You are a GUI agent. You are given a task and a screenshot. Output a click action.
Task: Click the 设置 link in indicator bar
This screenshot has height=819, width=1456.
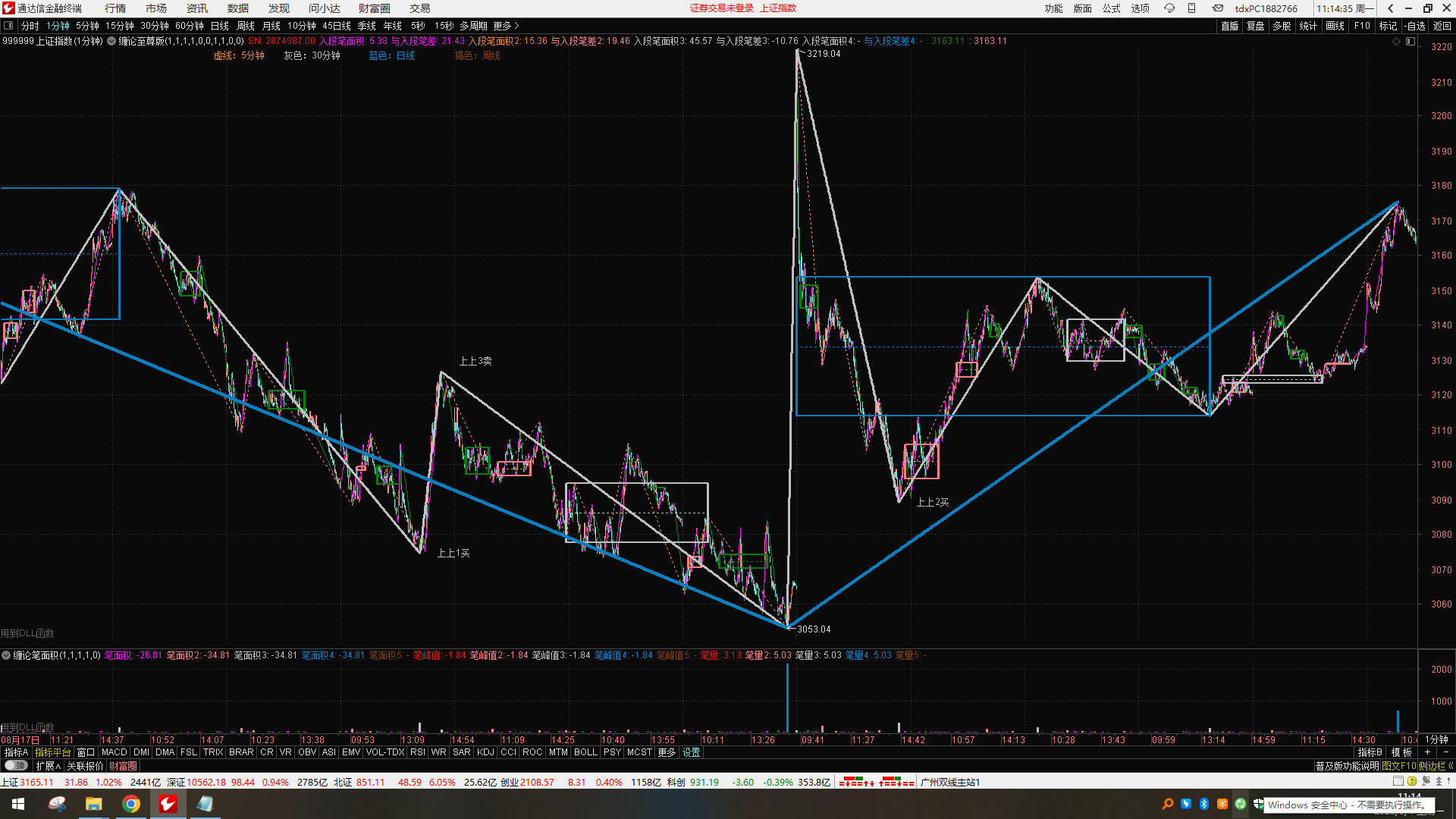tap(691, 752)
